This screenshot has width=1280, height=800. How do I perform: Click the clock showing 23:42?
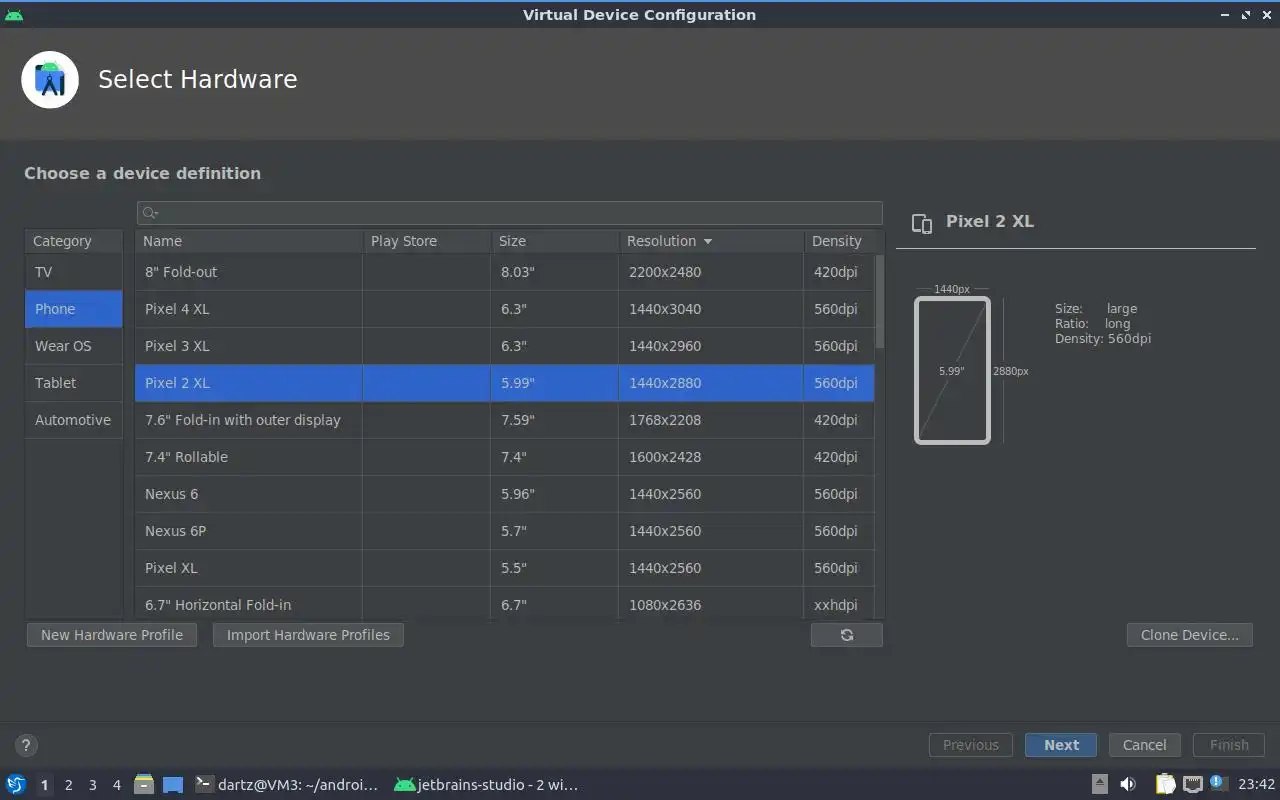(1257, 785)
